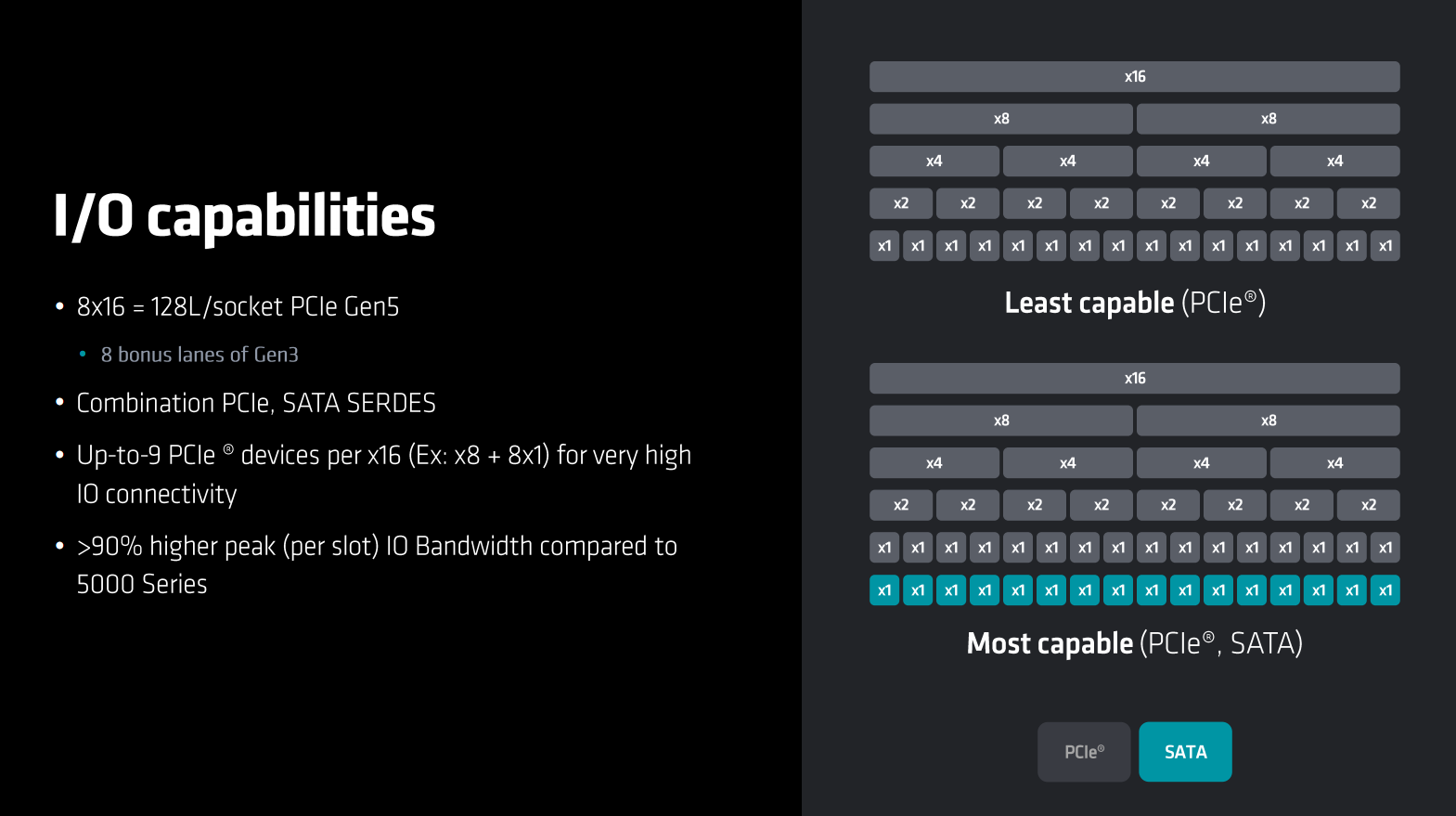Select leftmost x4 block in Least capable diagram
The image size is (1456, 816).
[x=934, y=162]
